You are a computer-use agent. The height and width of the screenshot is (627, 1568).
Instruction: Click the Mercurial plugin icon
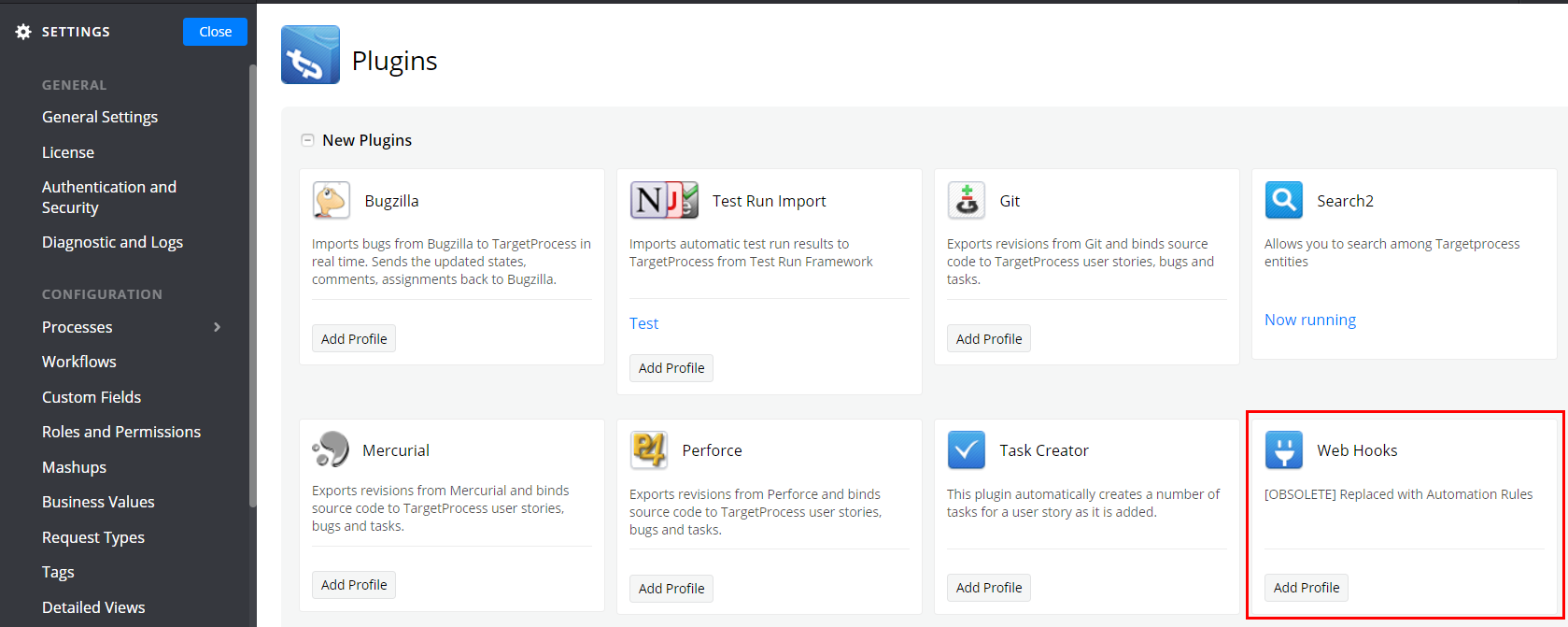(x=331, y=449)
